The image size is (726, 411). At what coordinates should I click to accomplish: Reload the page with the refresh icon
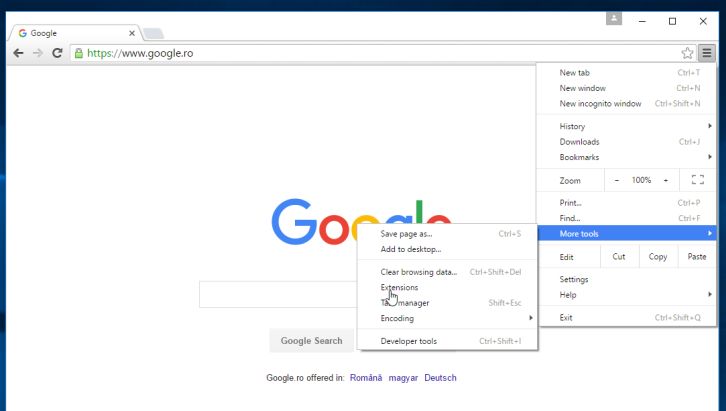57,53
